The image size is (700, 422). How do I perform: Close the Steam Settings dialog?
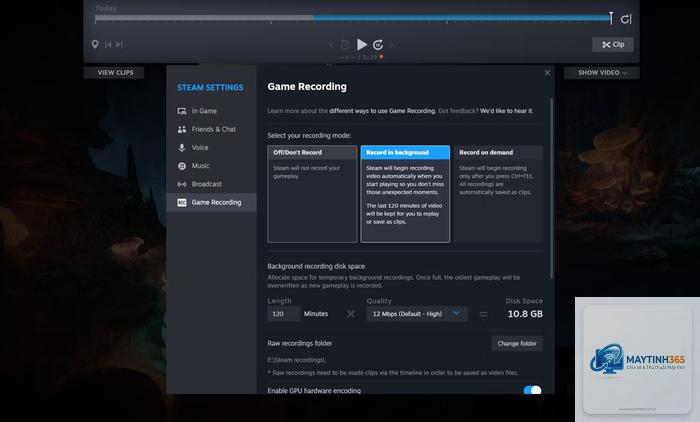[x=547, y=73]
